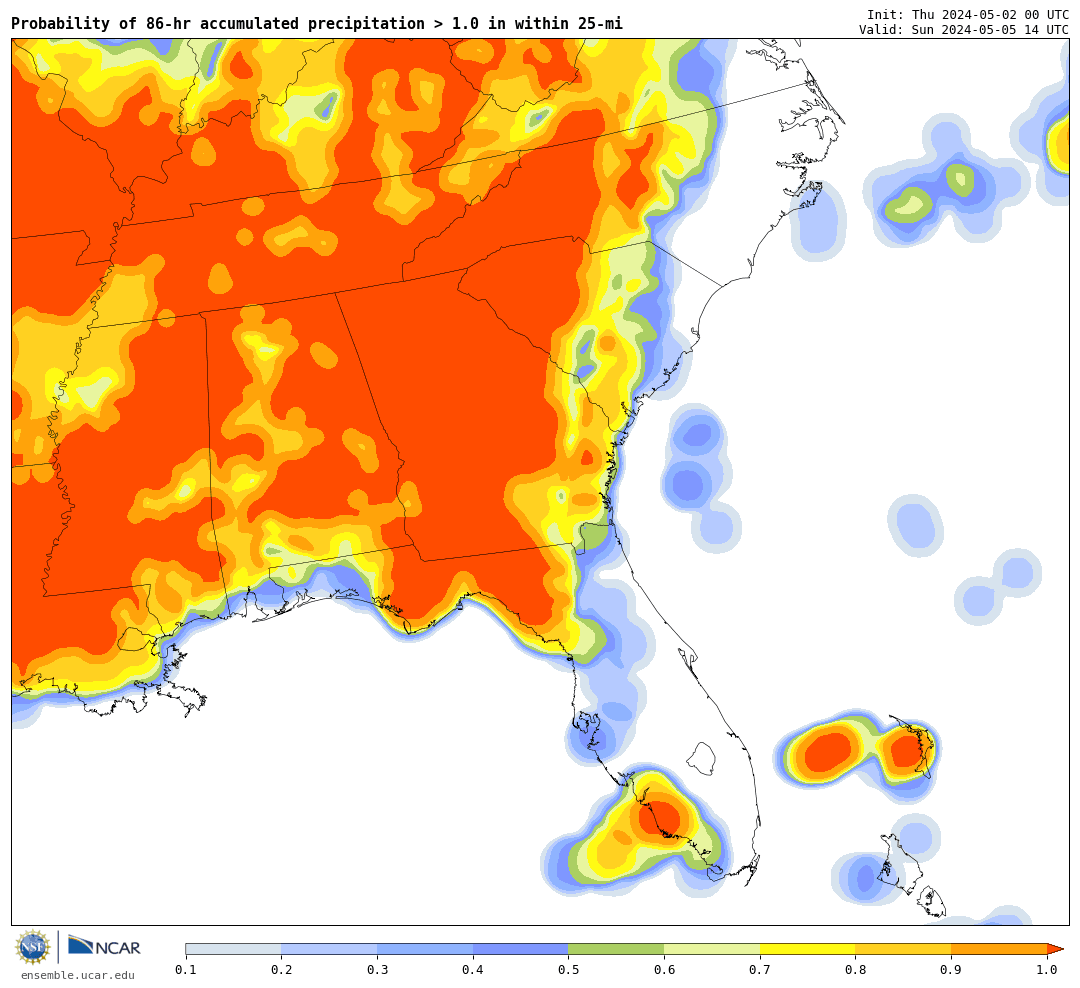
Task: Click the 0.6 colorbar label
Action: [664, 970]
